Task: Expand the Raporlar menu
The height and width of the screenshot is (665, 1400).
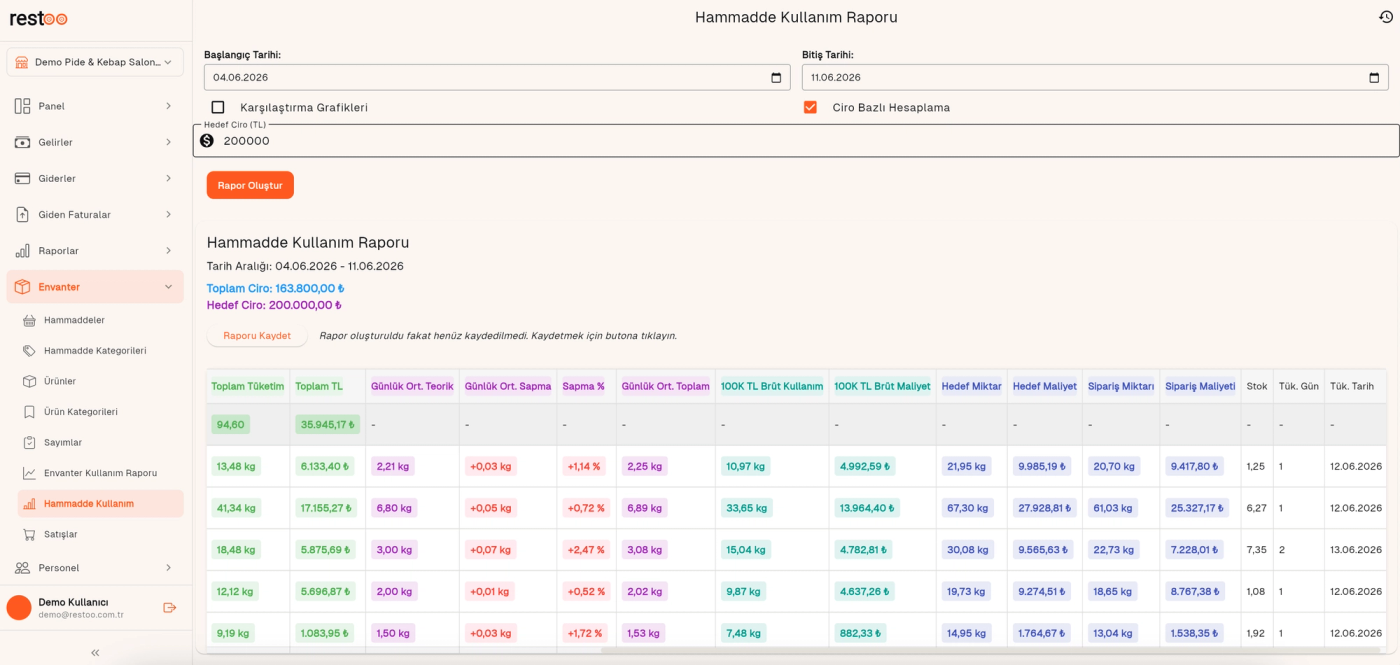Action: coord(95,251)
